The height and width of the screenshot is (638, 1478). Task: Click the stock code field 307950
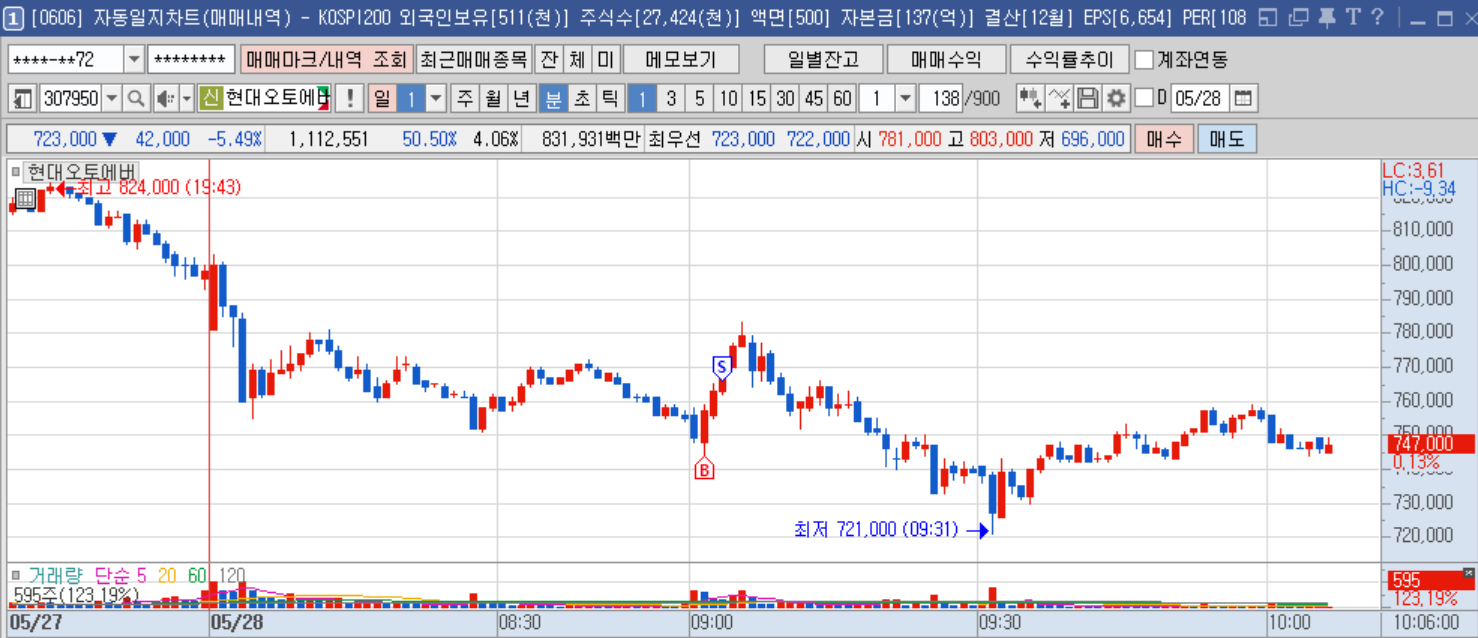click(x=70, y=98)
